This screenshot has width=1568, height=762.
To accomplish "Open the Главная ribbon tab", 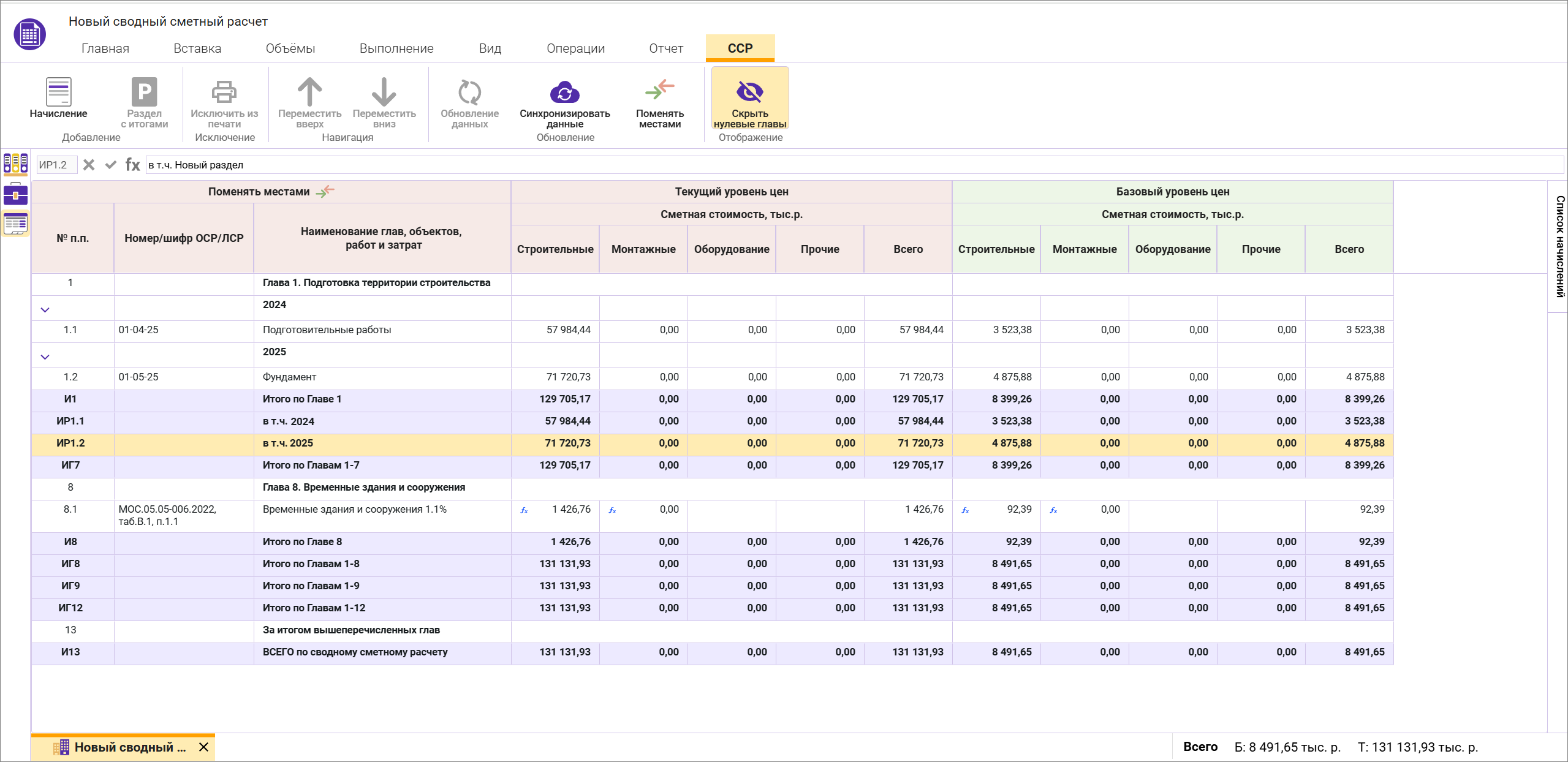I will (105, 48).
